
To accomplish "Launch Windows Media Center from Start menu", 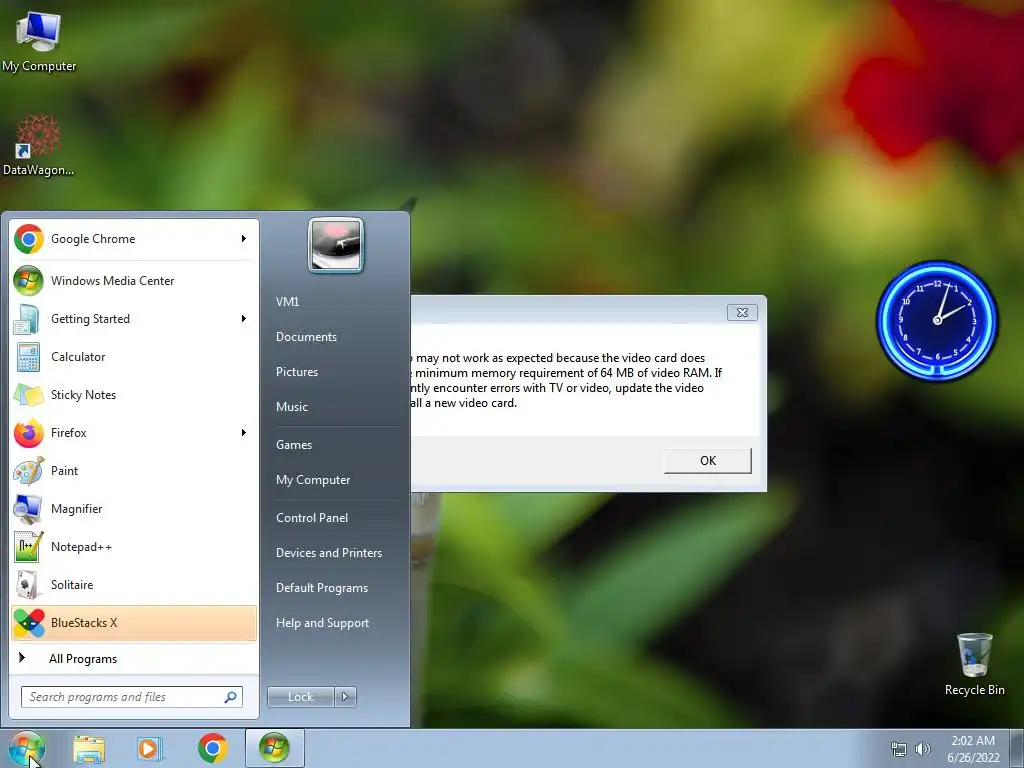I will tap(133, 281).
